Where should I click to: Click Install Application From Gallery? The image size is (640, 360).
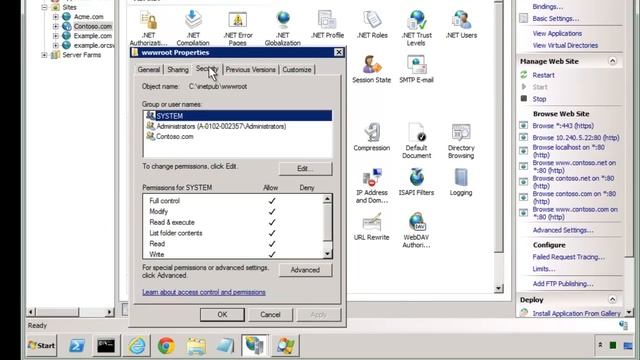point(576,313)
